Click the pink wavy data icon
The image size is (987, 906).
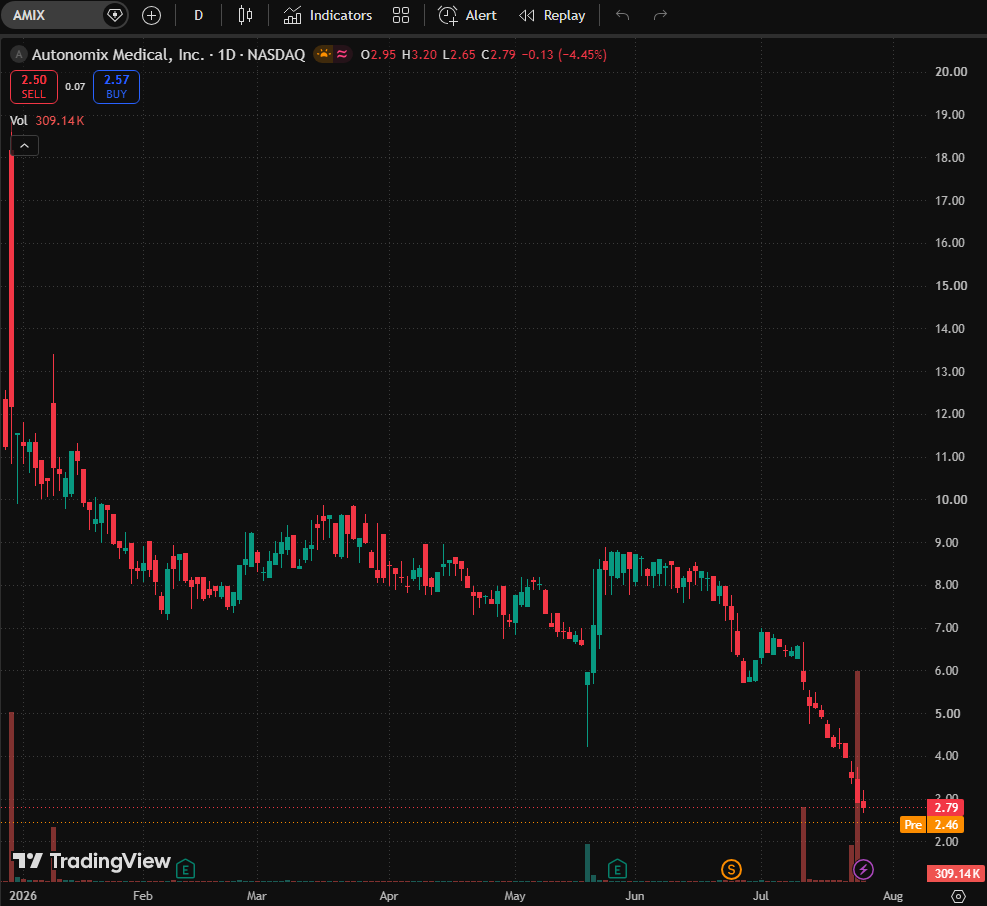click(x=342, y=55)
